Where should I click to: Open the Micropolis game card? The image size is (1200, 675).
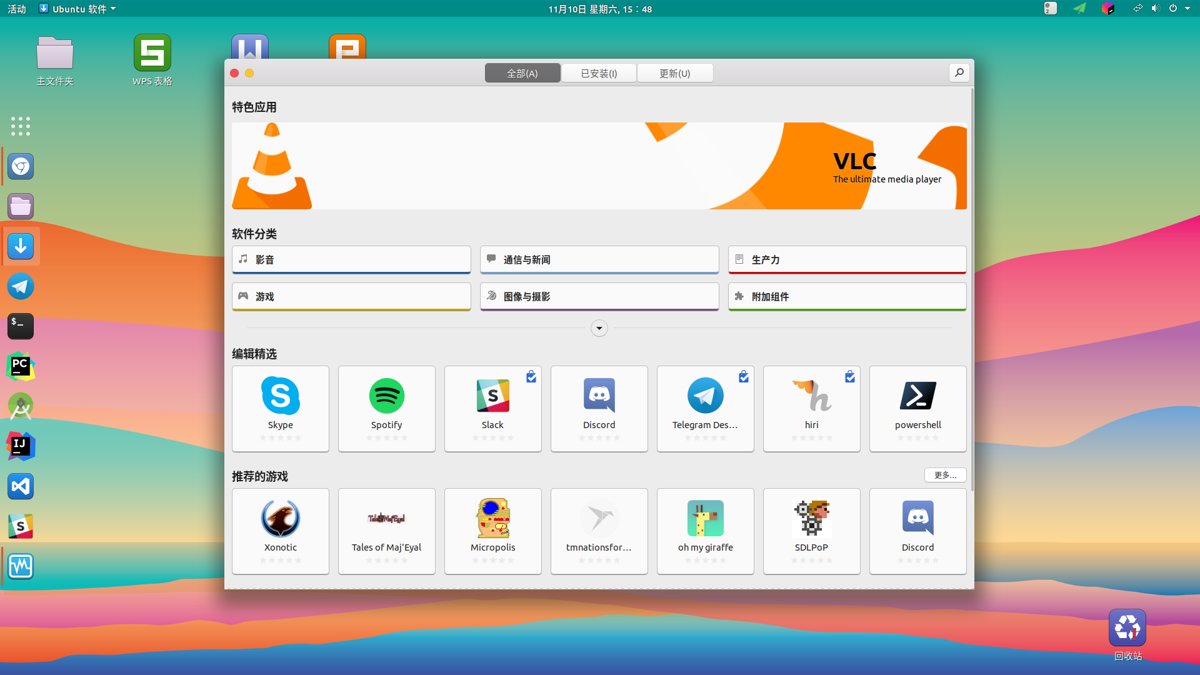pos(493,531)
